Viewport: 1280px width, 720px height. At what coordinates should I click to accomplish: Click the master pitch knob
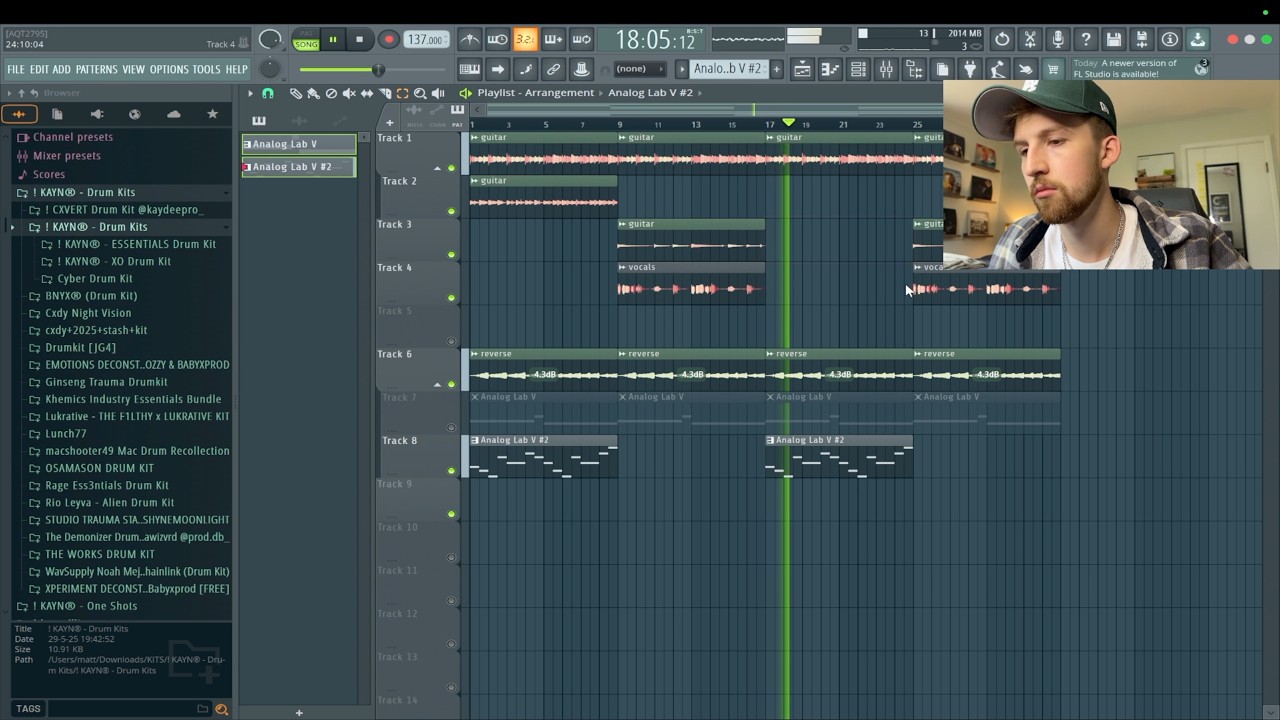[x=270, y=69]
